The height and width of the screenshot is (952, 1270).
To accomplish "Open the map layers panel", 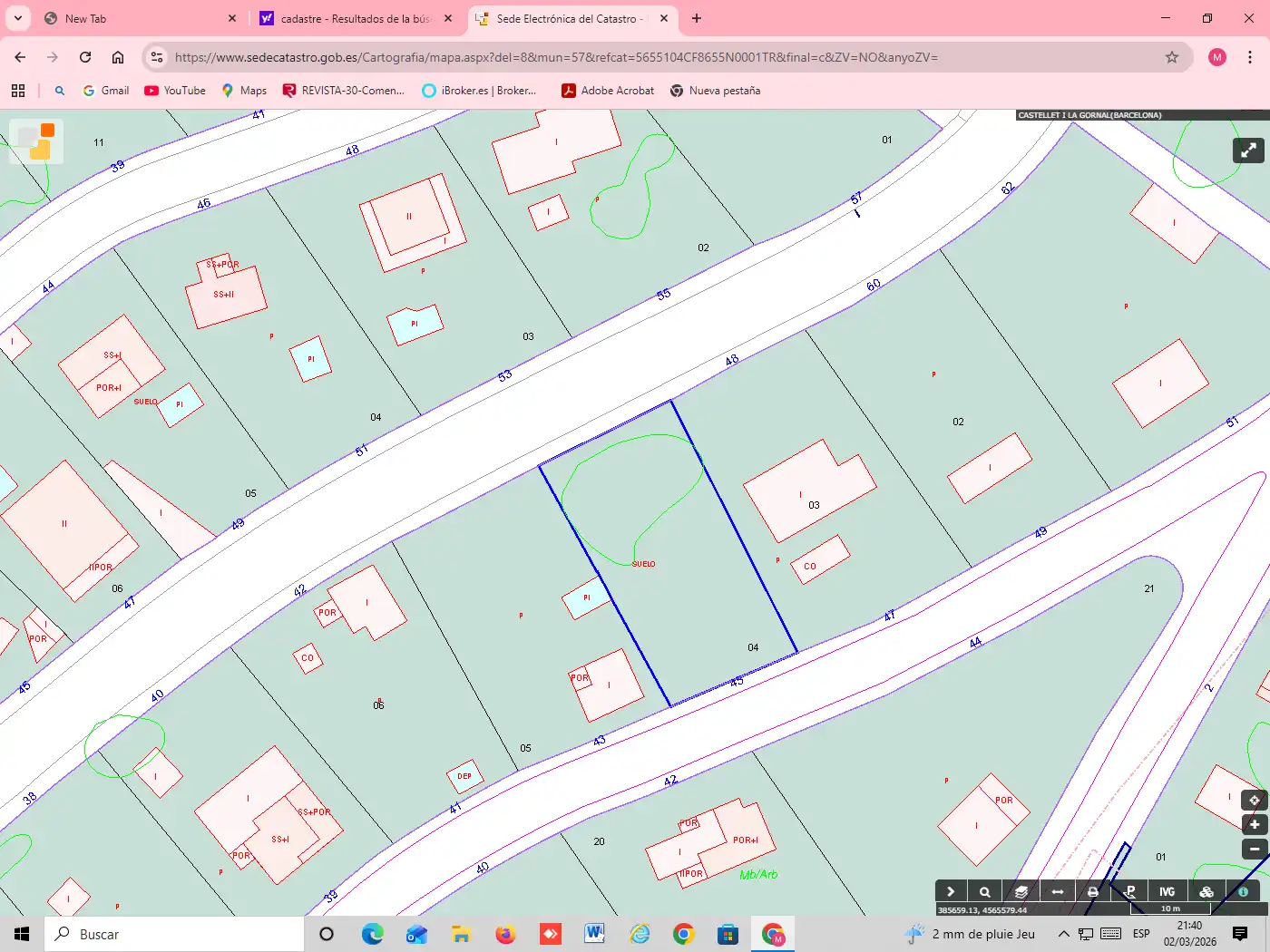I will tap(1021, 892).
